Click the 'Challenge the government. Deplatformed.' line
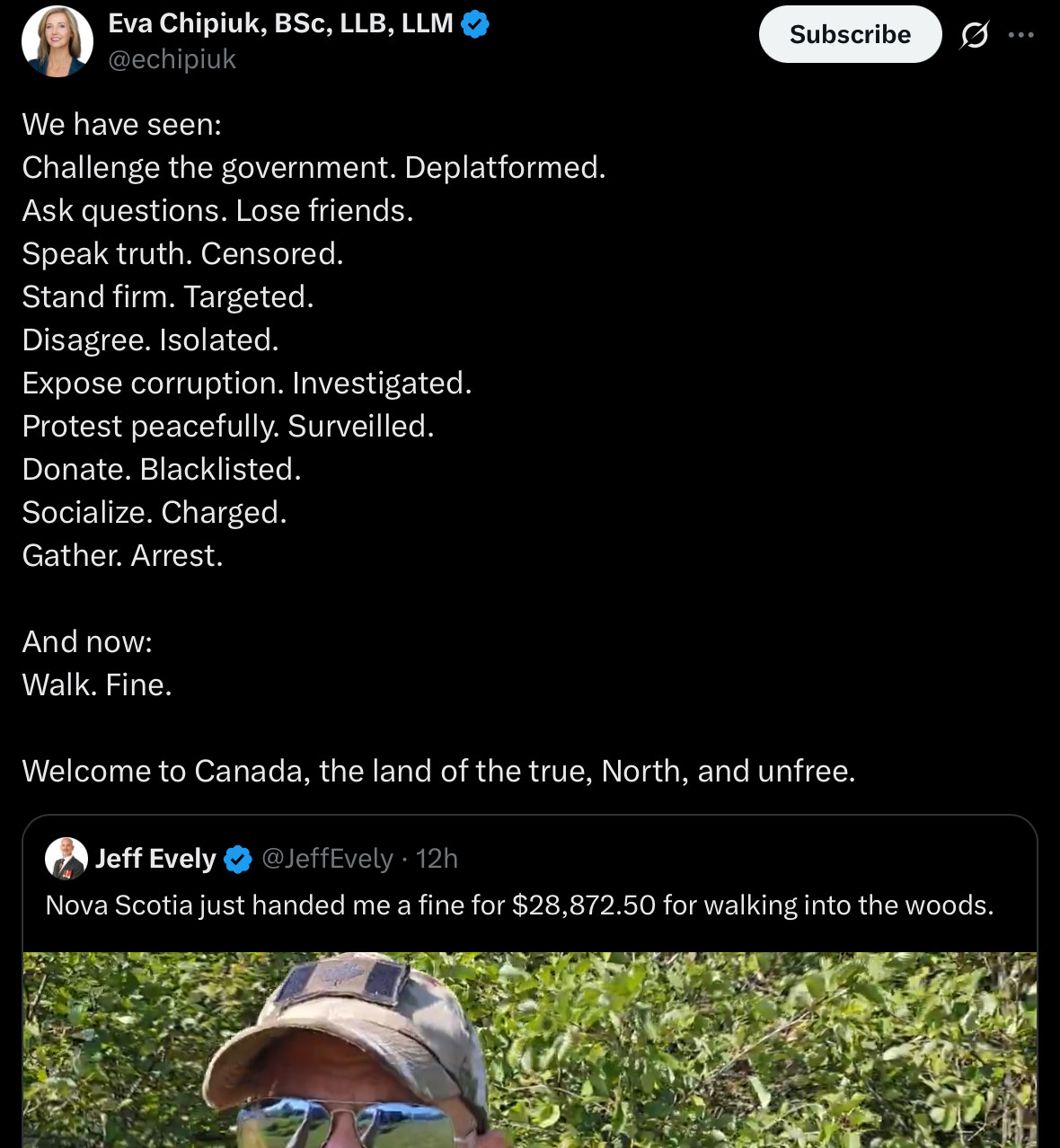Image resolution: width=1060 pixels, height=1148 pixels. click(314, 167)
